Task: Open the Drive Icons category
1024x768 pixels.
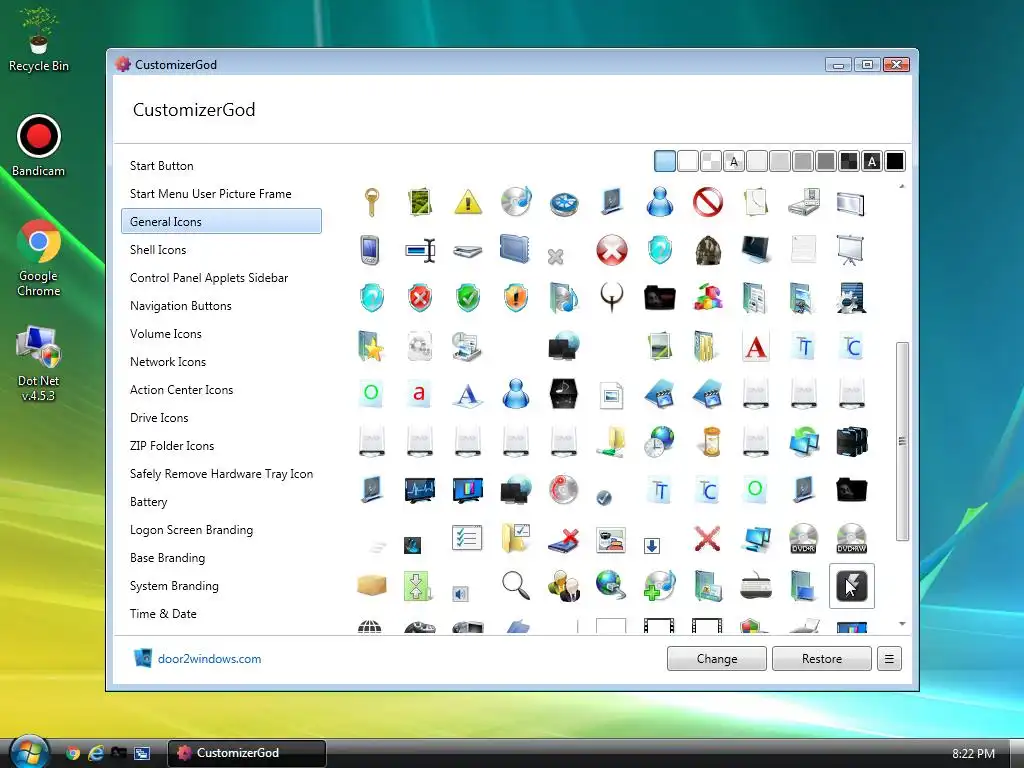Action: click(221, 418)
